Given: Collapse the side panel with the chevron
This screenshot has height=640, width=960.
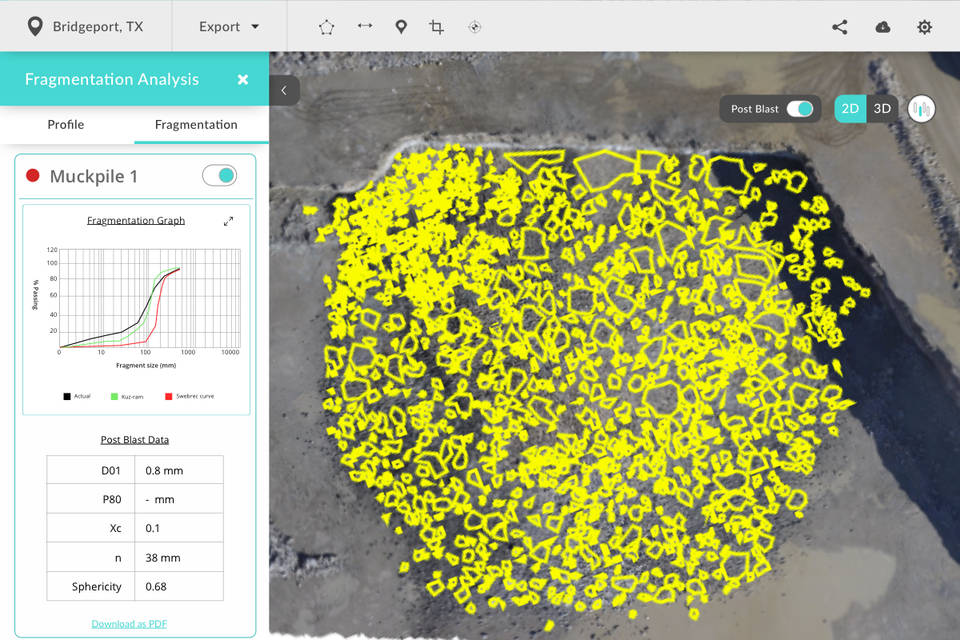Looking at the screenshot, I should pos(284,90).
